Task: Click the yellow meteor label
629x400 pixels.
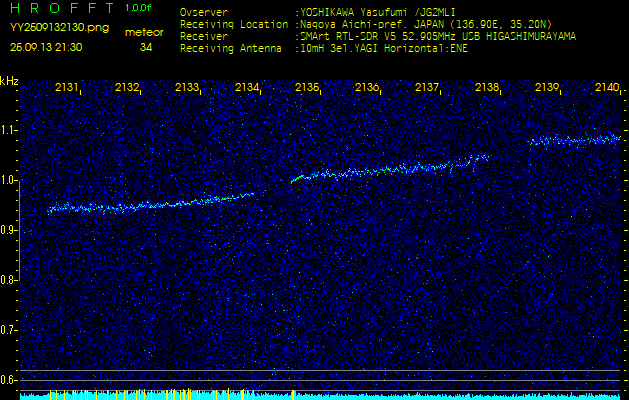Action: tap(144, 32)
